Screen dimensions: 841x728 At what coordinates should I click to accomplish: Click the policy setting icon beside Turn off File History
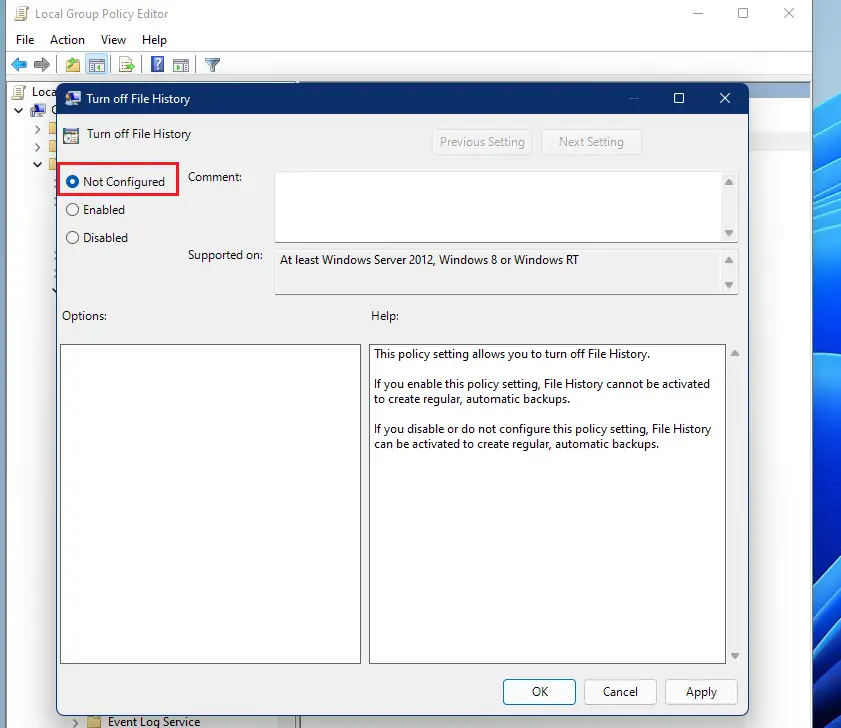[71, 135]
